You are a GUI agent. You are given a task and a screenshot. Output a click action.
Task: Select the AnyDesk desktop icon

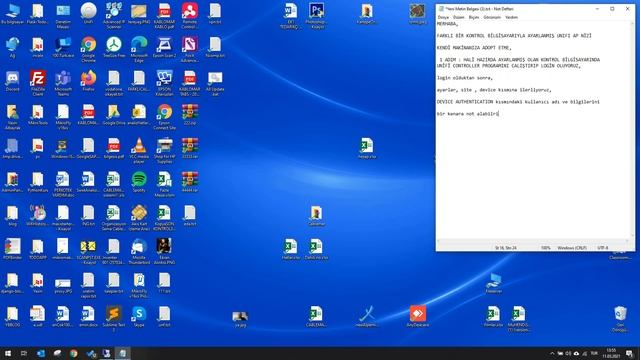417,317
